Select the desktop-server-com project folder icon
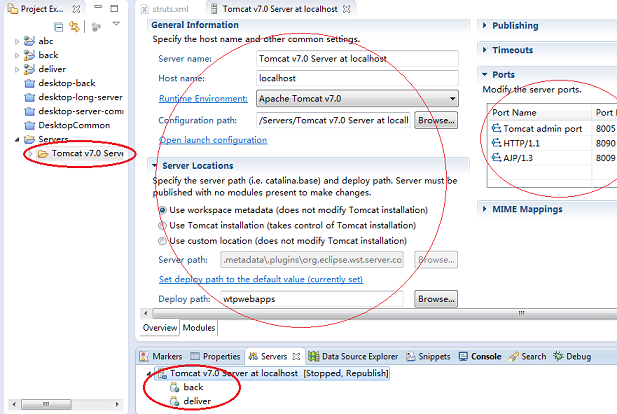 pos(30,111)
